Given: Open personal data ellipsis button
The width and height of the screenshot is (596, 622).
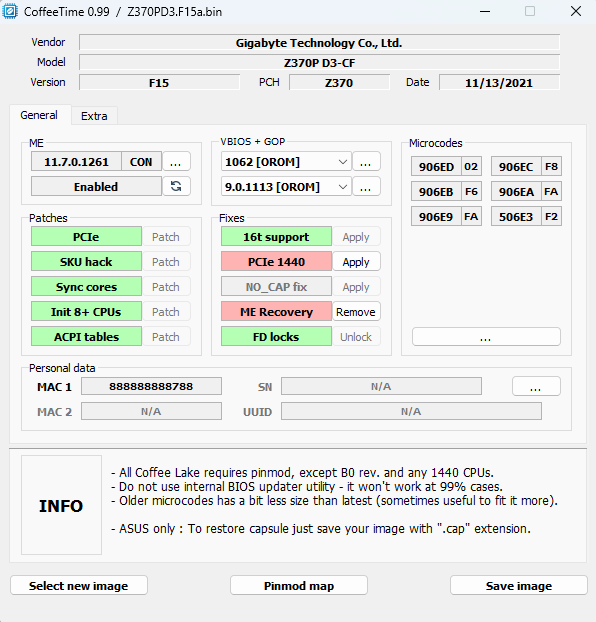Looking at the screenshot, I should tap(536, 386).
